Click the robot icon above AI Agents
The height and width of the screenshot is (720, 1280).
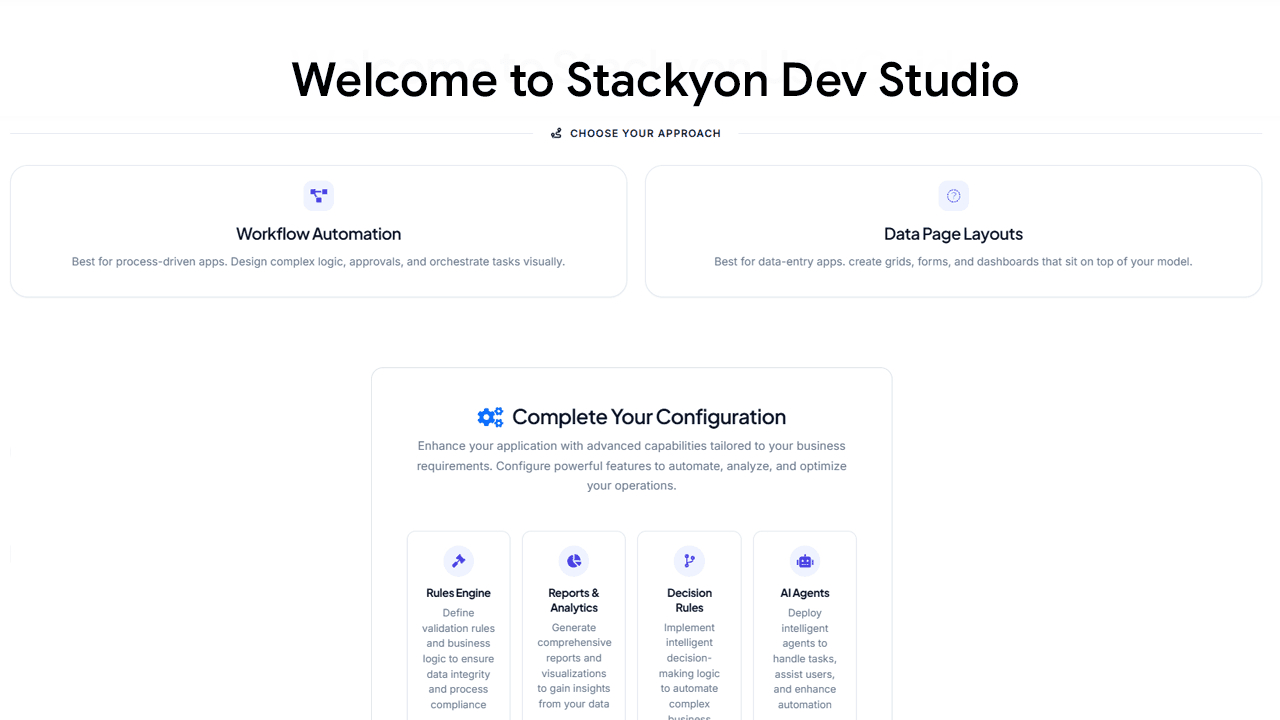pyautogui.click(x=804, y=561)
